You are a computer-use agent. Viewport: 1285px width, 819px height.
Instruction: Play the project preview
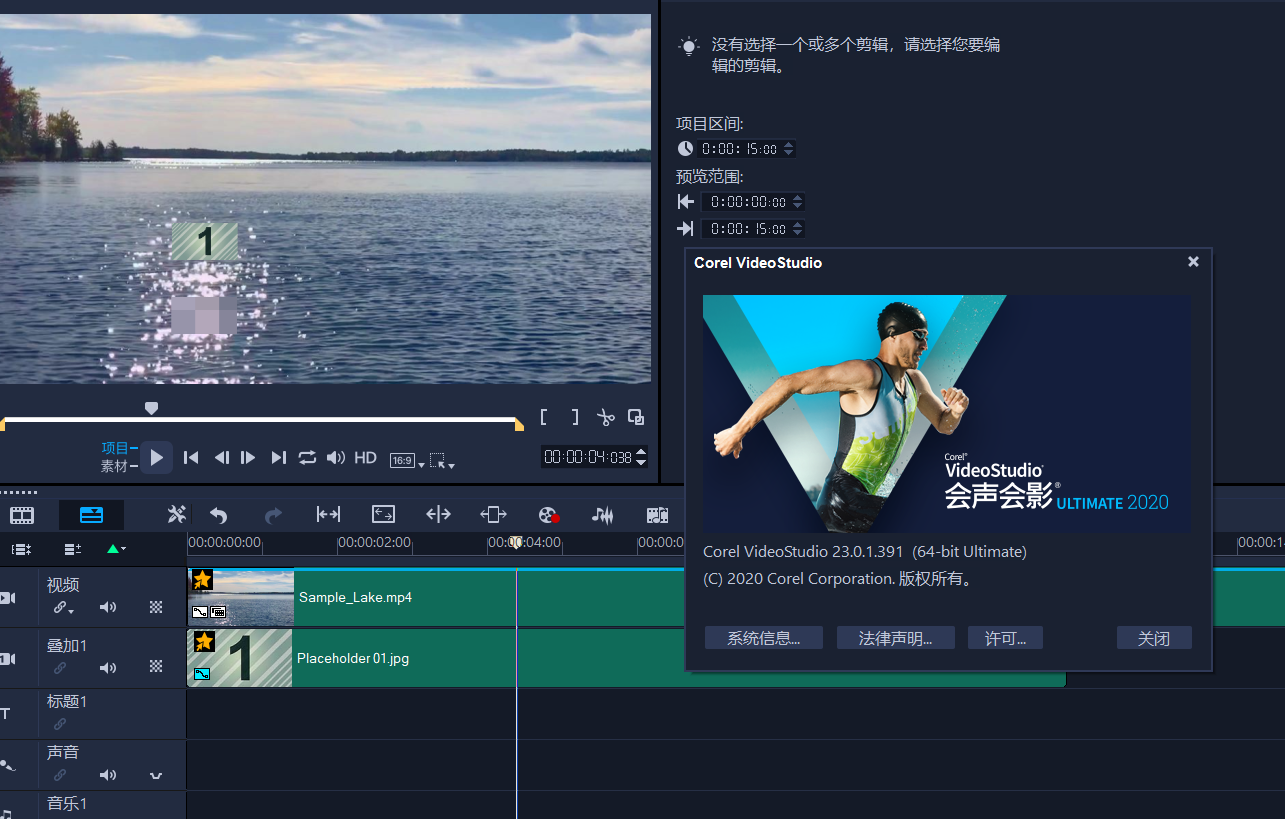click(156, 458)
